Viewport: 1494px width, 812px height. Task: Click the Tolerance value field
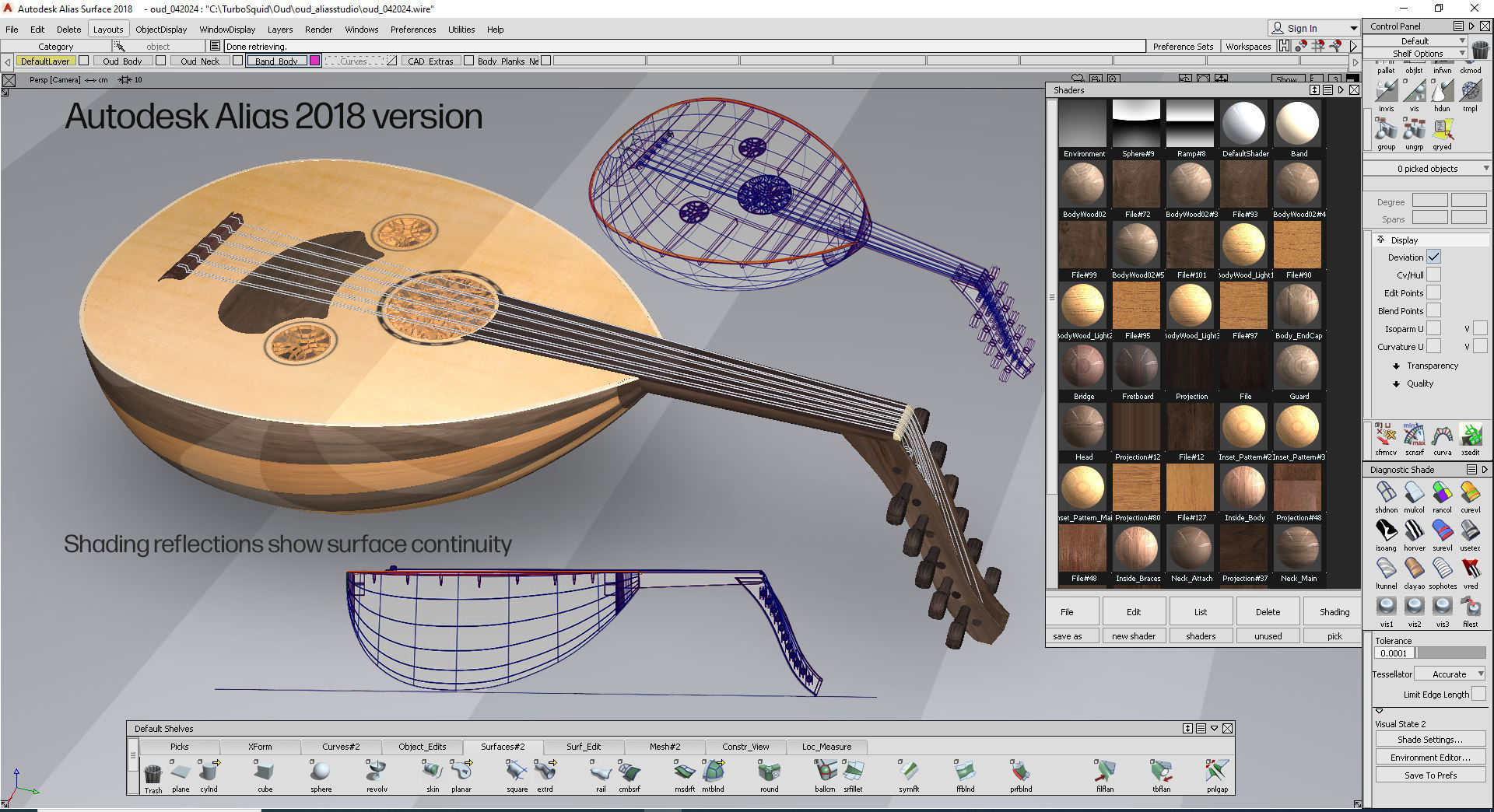1394,653
